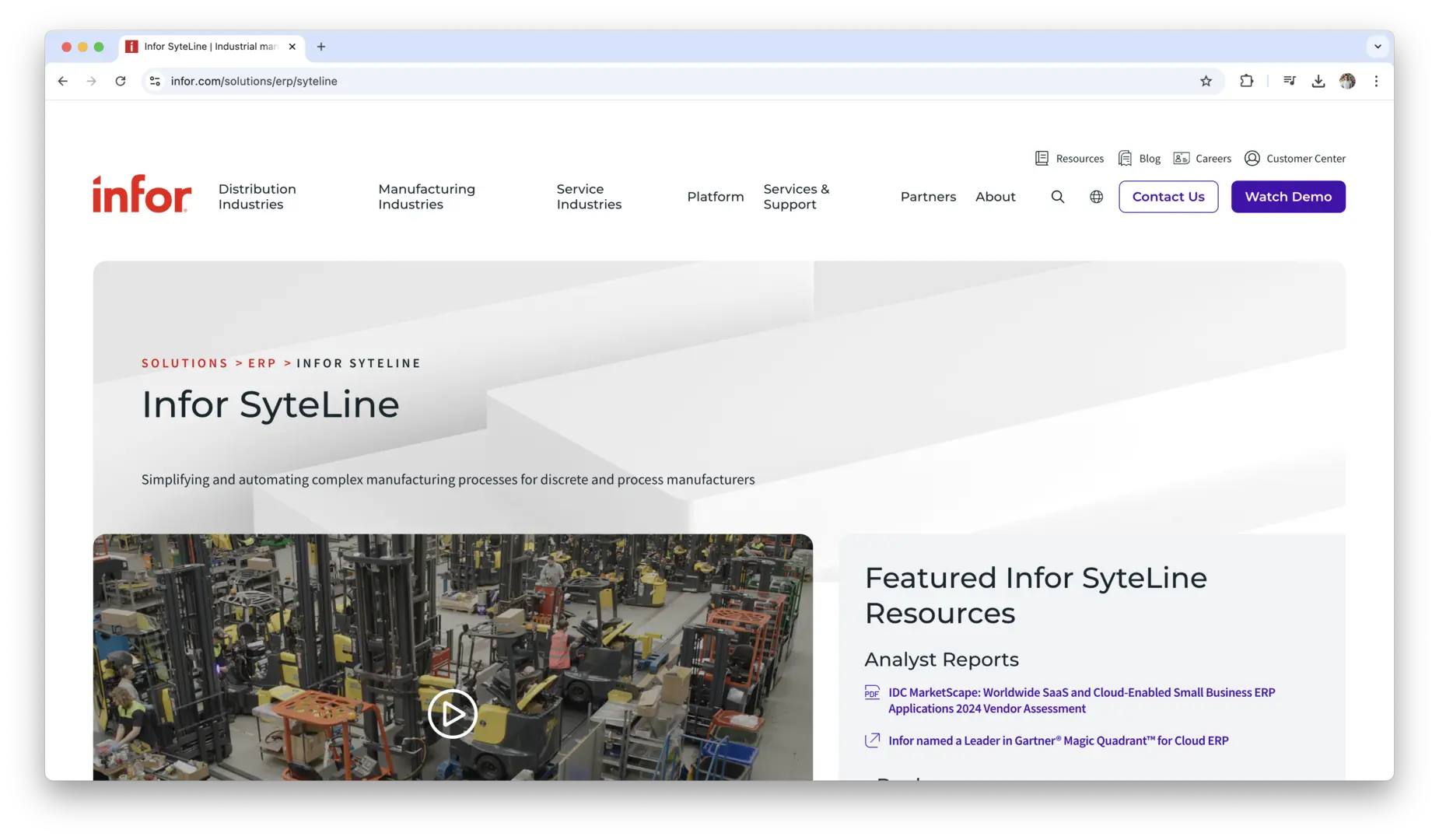The width and height of the screenshot is (1439, 840).
Task: Click the Careers badge icon
Action: (x=1181, y=159)
